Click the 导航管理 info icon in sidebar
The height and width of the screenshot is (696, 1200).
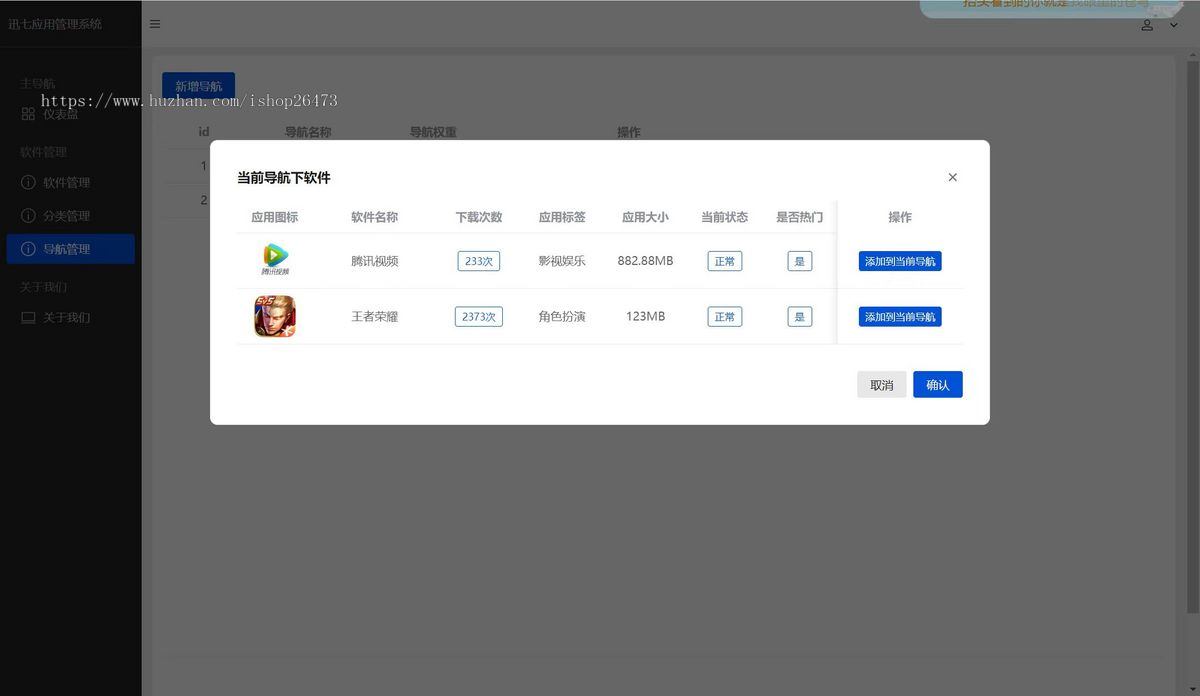[x=28, y=248]
